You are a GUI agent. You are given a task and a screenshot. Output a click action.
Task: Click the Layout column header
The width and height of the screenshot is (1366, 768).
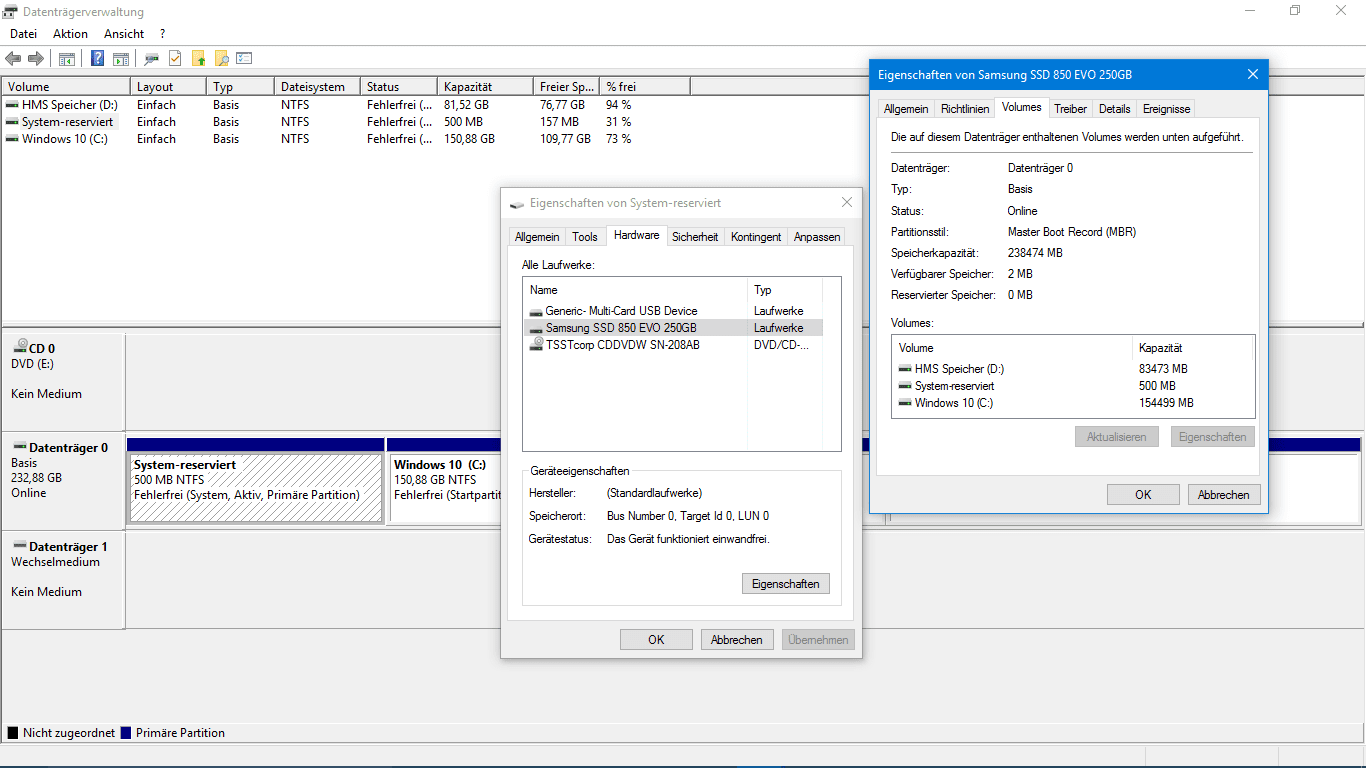tap(168, 87)
